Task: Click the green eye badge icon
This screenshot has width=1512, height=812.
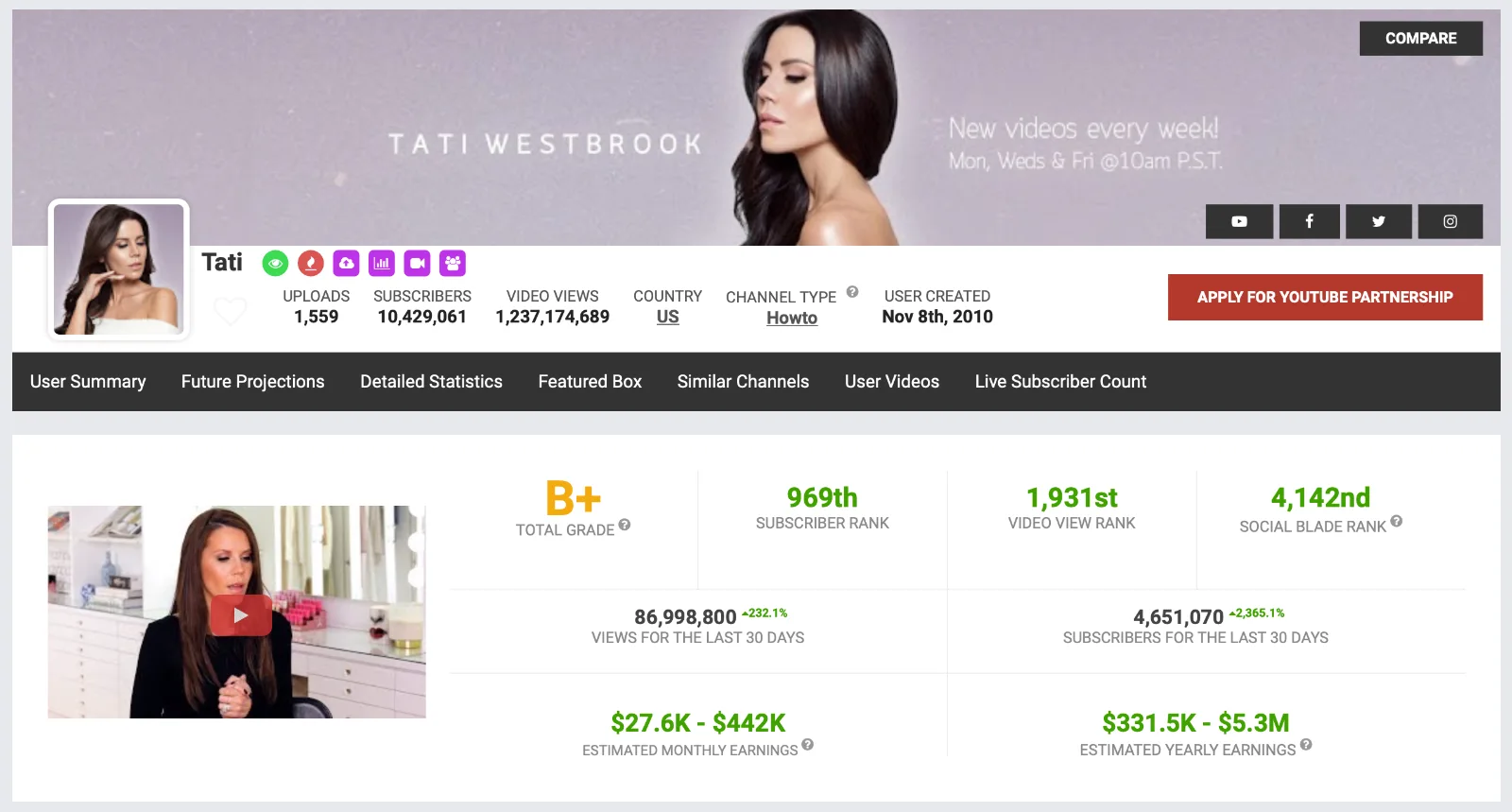Action: coord(275,264)
